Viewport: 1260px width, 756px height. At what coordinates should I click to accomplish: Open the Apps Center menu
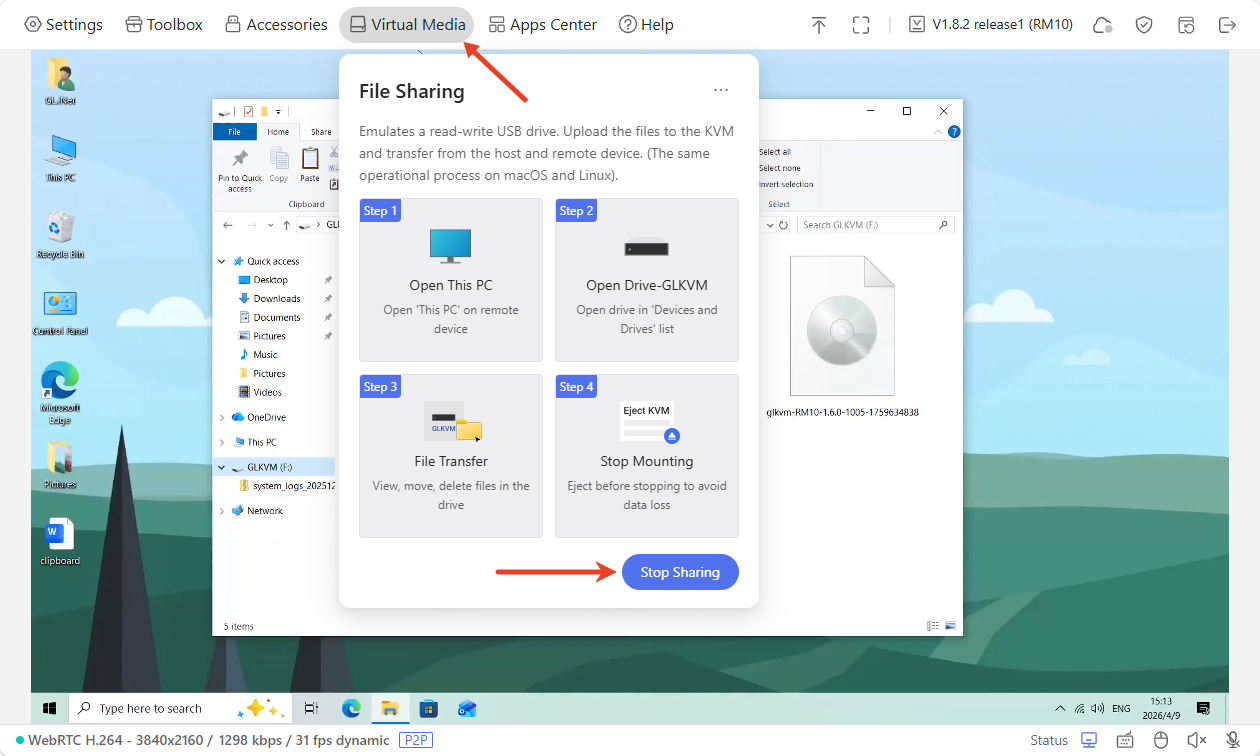(542, 25)
